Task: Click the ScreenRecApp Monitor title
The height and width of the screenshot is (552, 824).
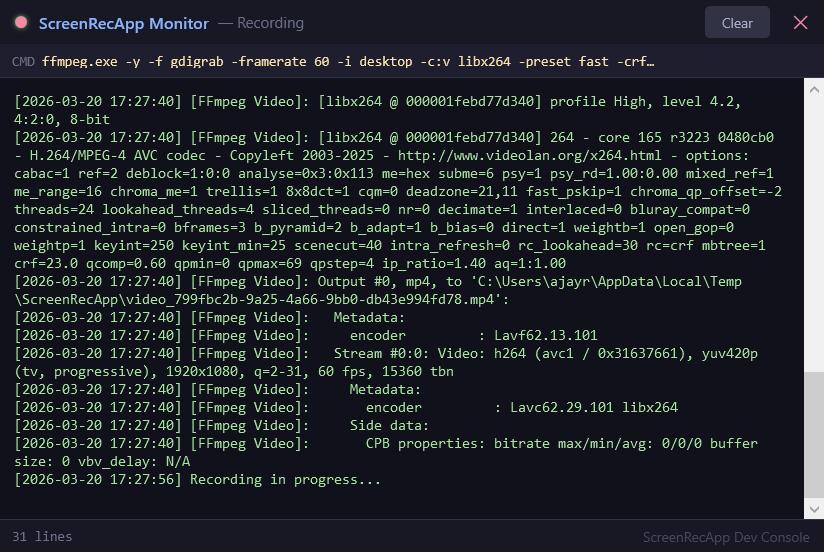Action: pos(123,24)
